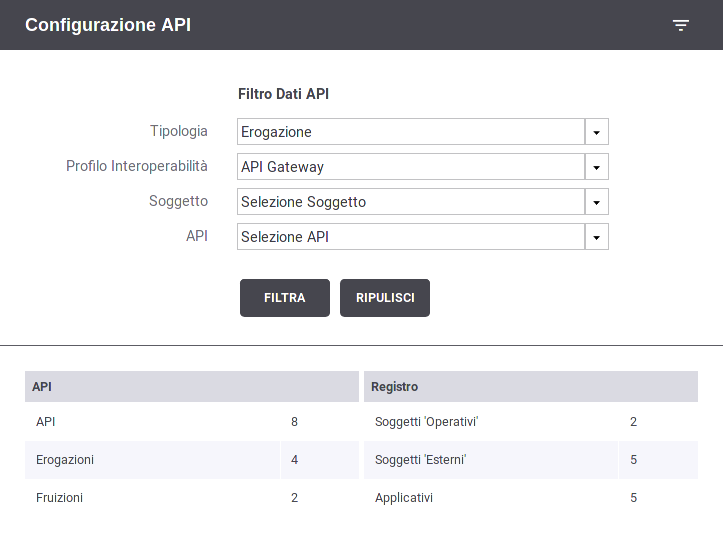
Task: Open the Tipologia dropdown showing Erogazione
Action: click(423, 132)
